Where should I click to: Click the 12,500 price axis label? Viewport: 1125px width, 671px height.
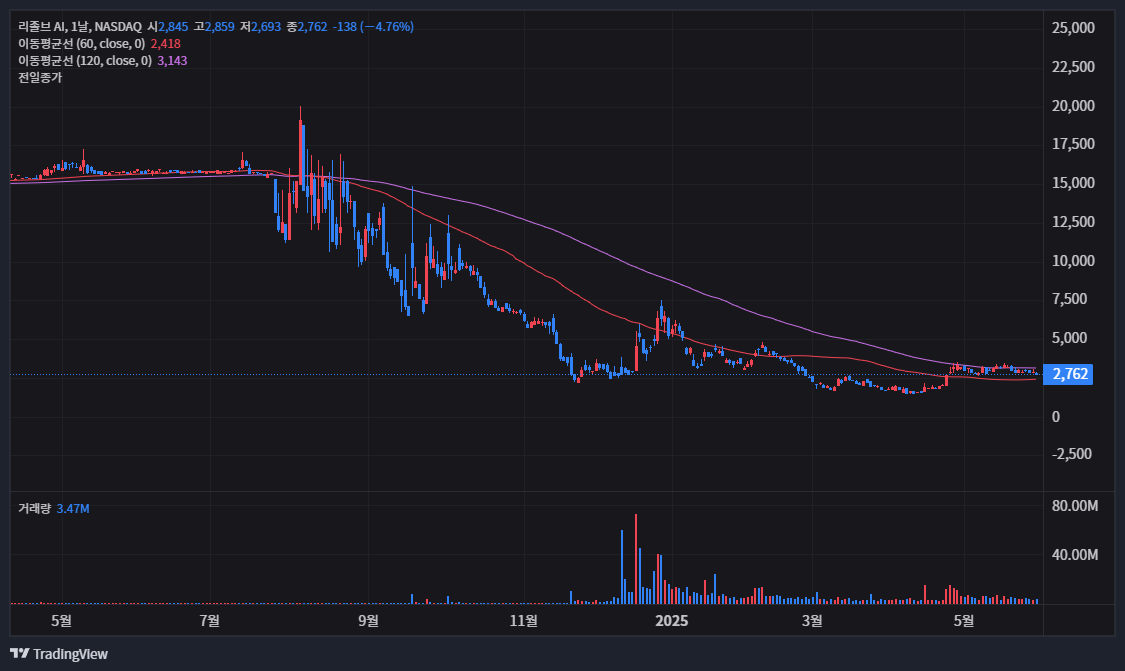[x=1073, y=222]
